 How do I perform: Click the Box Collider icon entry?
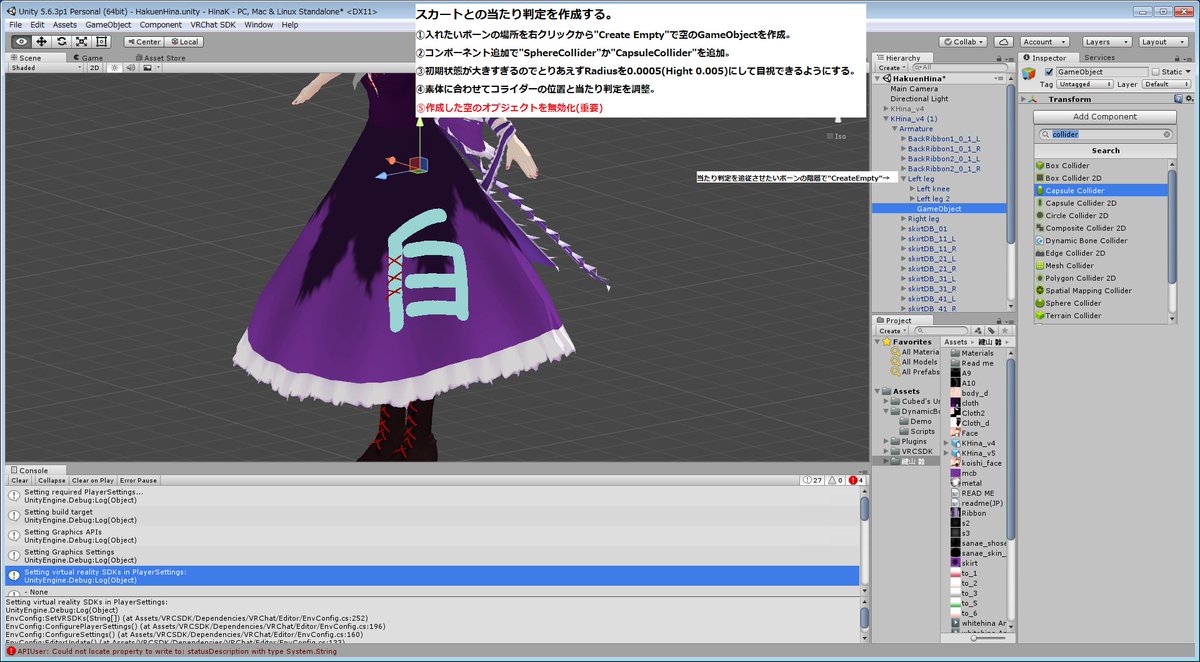[x=1039, y=165]
